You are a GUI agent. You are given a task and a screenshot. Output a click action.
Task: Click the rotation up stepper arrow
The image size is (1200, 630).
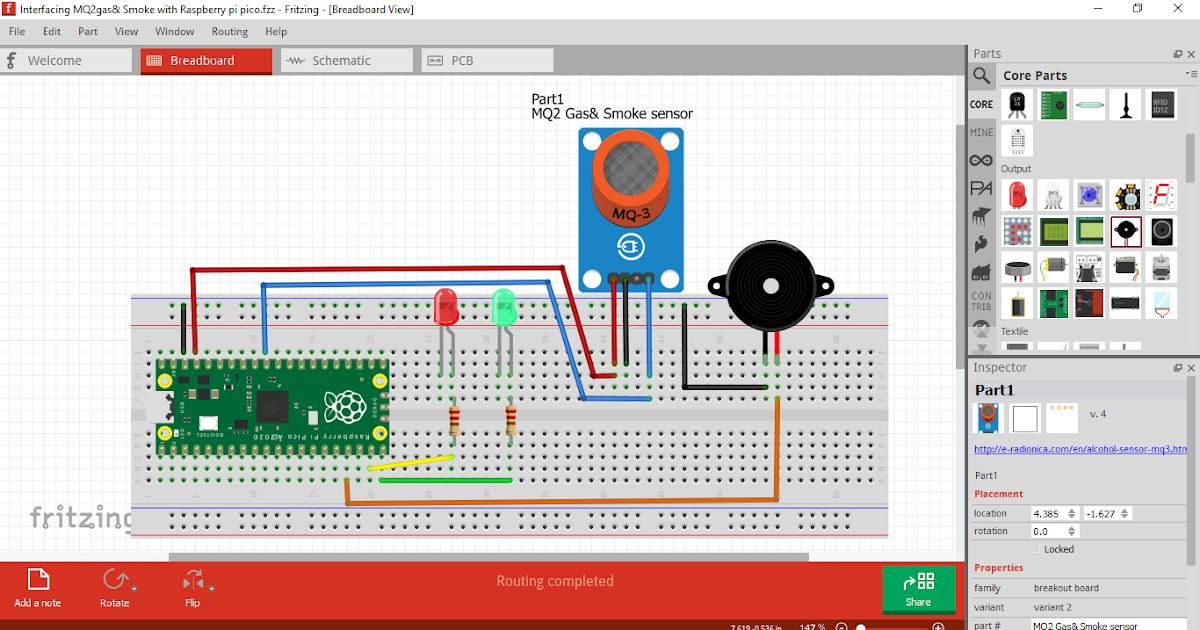pyautogui.click(x=1072, y=528)
